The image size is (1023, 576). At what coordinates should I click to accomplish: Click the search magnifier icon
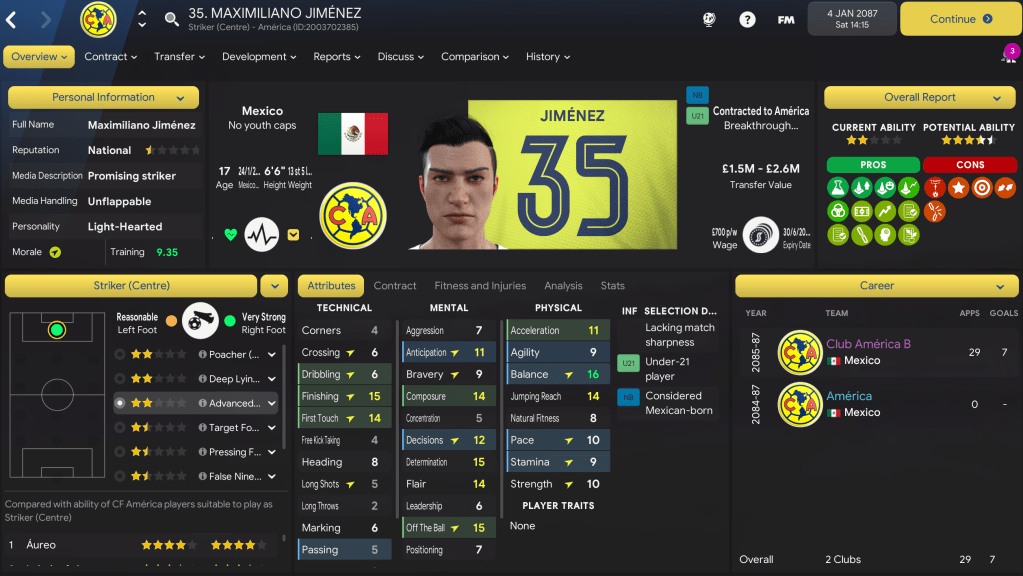(x=172, y=20)
